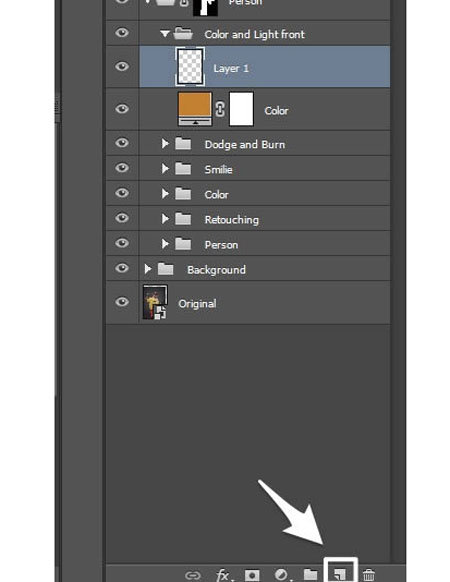The image size is (450, 582).
Task: Click the Delete layer trash icon
Action: pyautogui.click(x=369, y=575)
